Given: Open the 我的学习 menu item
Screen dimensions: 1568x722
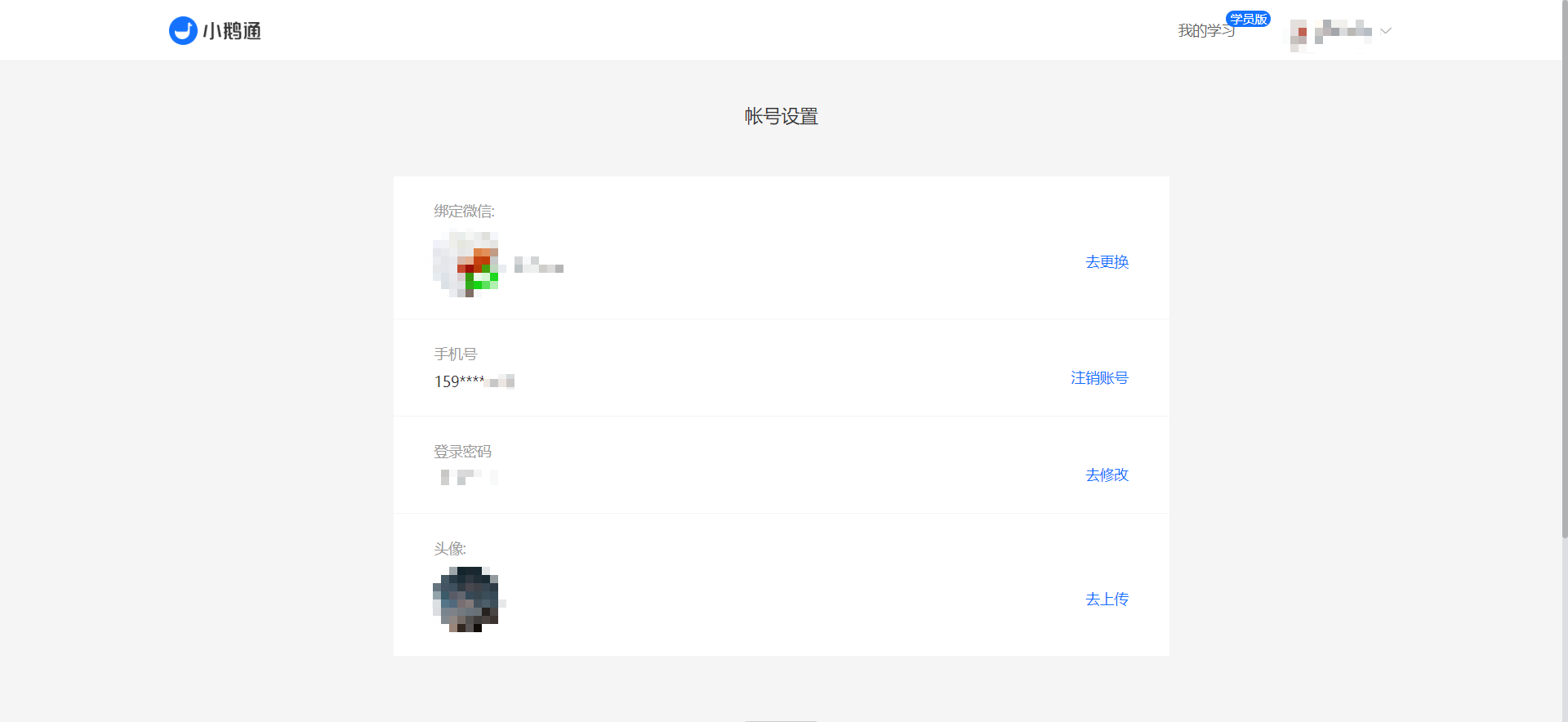Looking at the screenshot, I should point(1205,31).
